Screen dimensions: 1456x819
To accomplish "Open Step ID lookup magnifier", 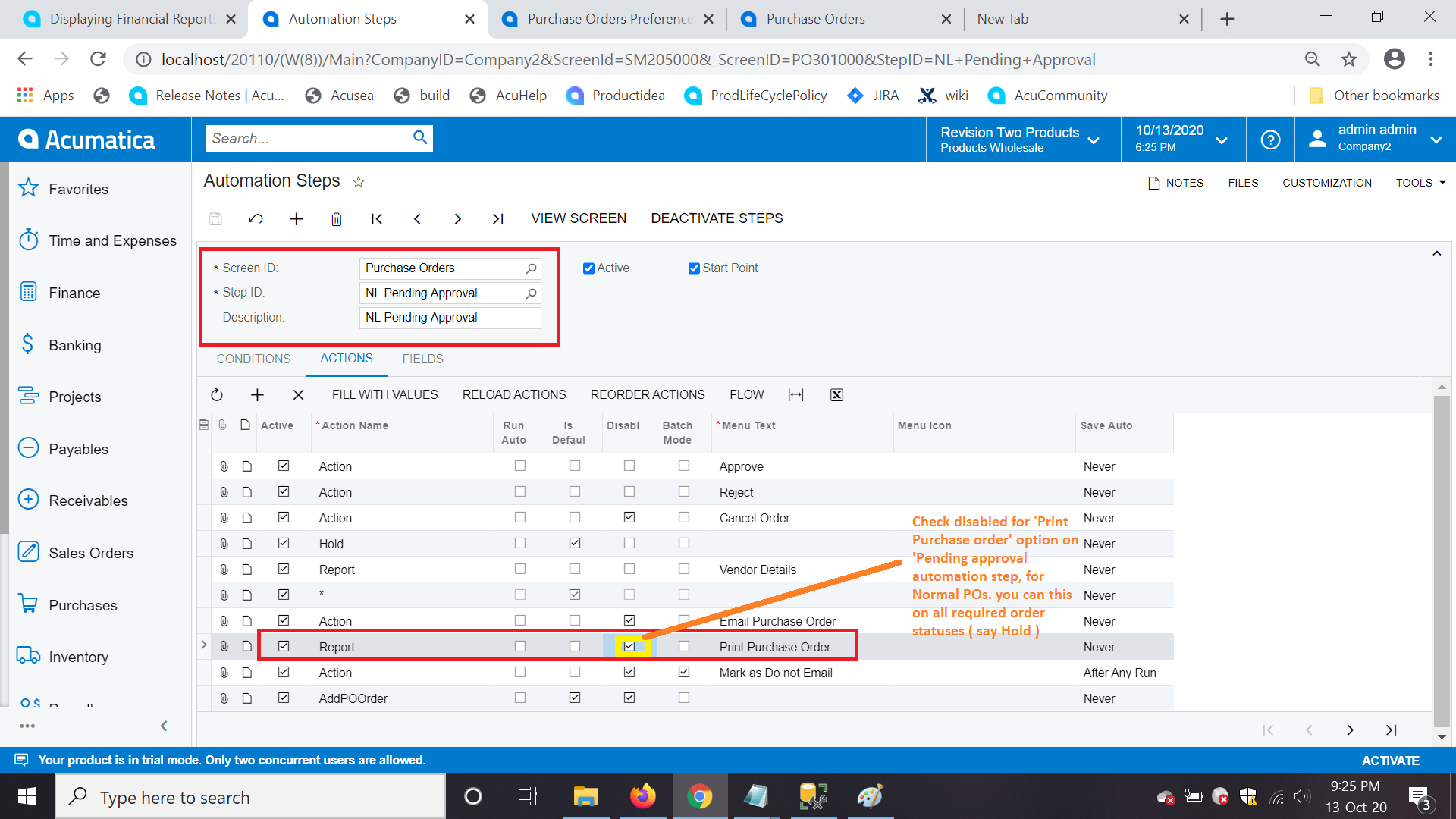I will tap(532, 293).
